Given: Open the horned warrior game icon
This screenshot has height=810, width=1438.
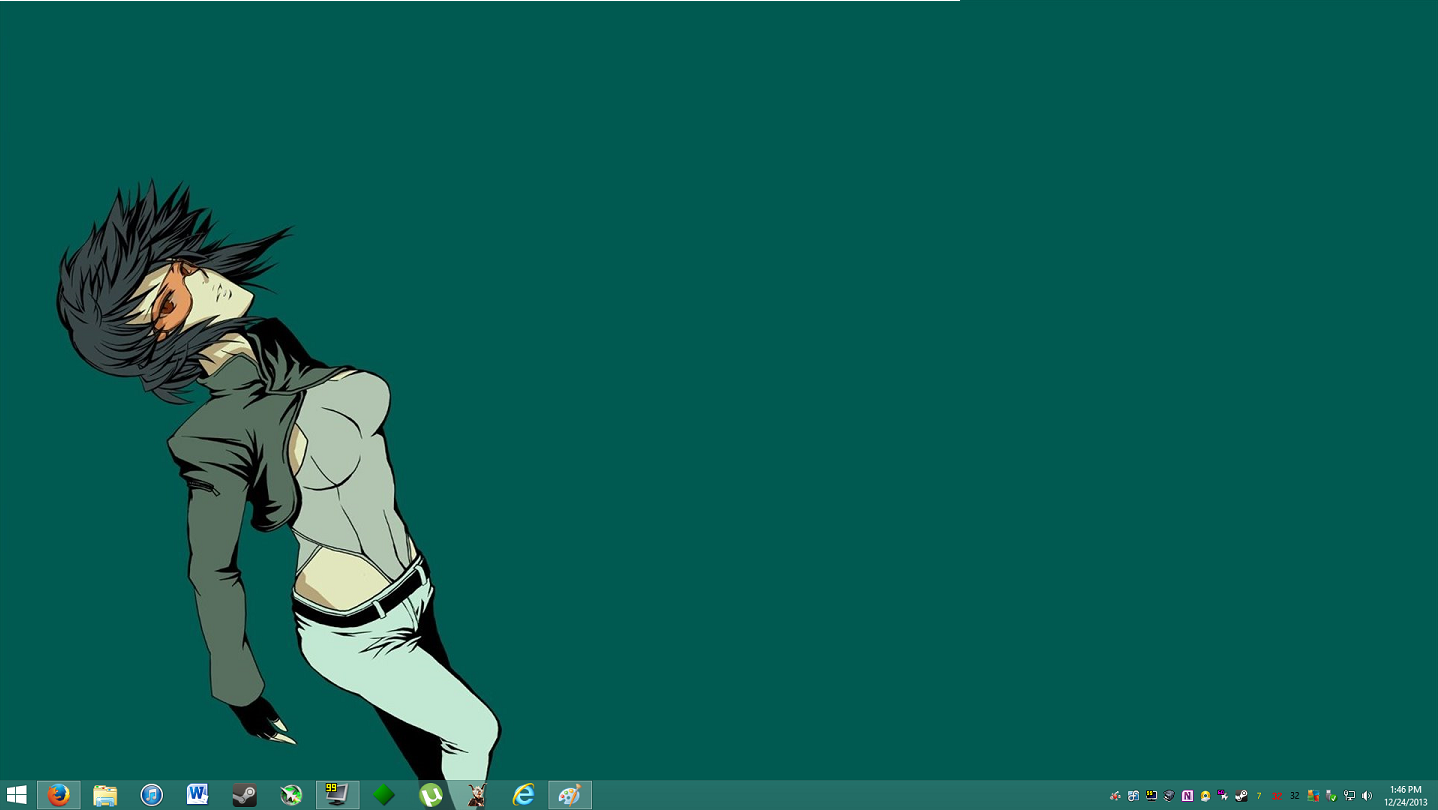Looking at the screenshot, I should (477, 795).
